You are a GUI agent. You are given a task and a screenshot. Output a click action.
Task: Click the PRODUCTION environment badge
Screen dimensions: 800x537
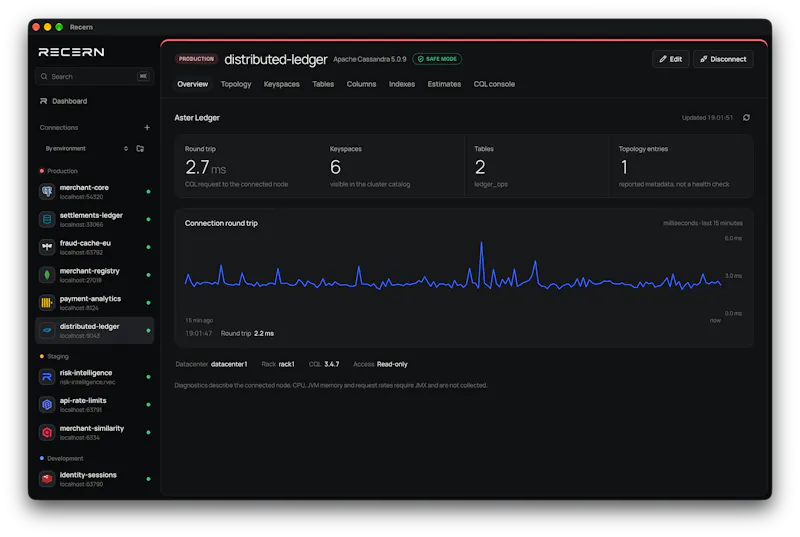[x=196, y=59]
